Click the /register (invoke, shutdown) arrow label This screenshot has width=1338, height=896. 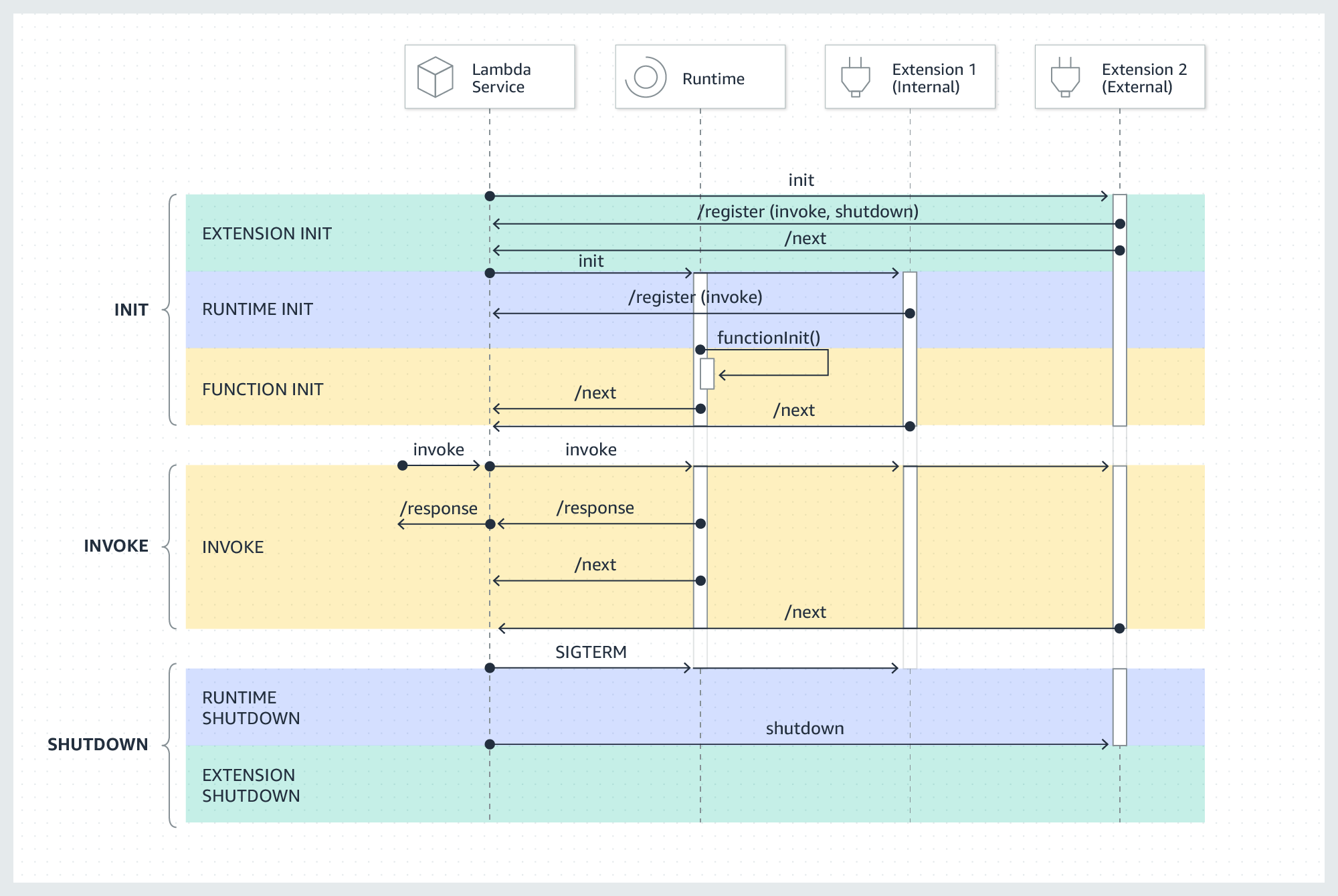tap(808, 213)
